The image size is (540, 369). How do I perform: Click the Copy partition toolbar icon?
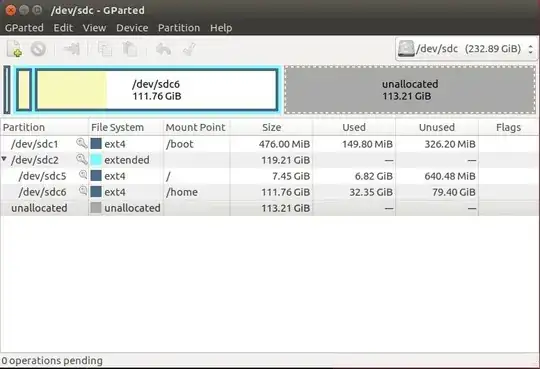(105, 49)
